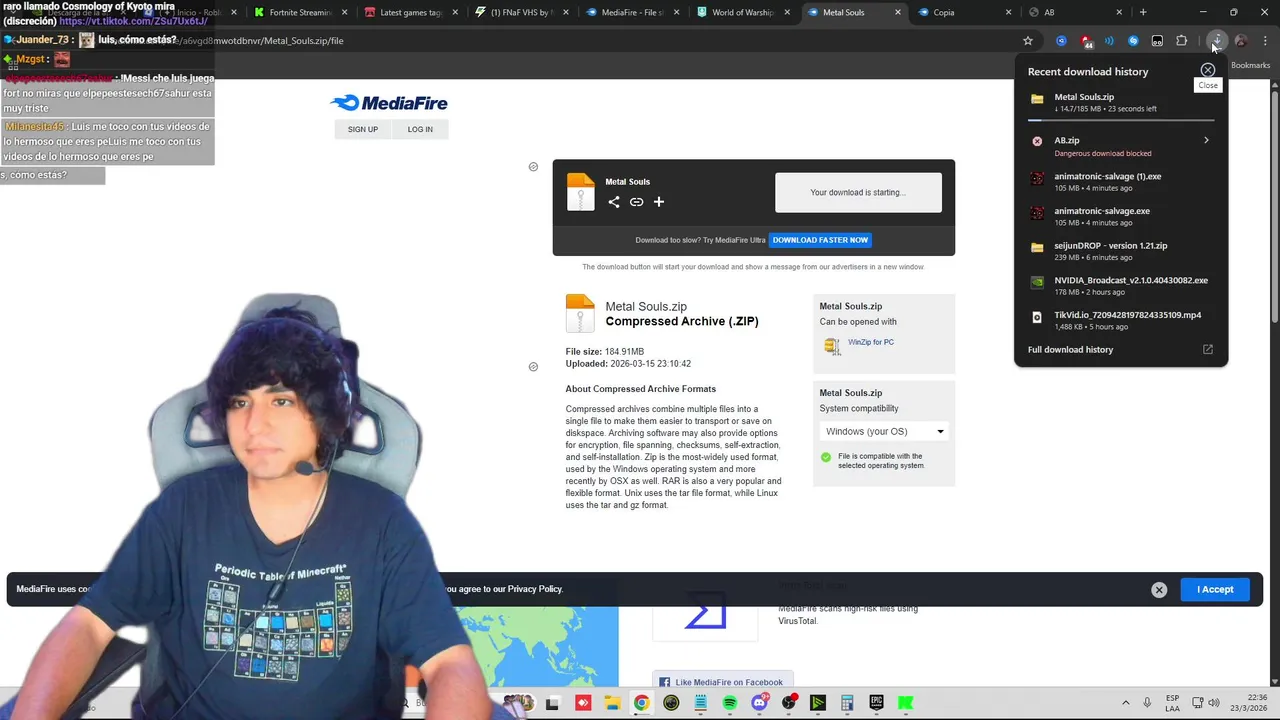Screen dimensions: 1280x720
Task: Open a new browser tab
Action: click(1143, 13)
